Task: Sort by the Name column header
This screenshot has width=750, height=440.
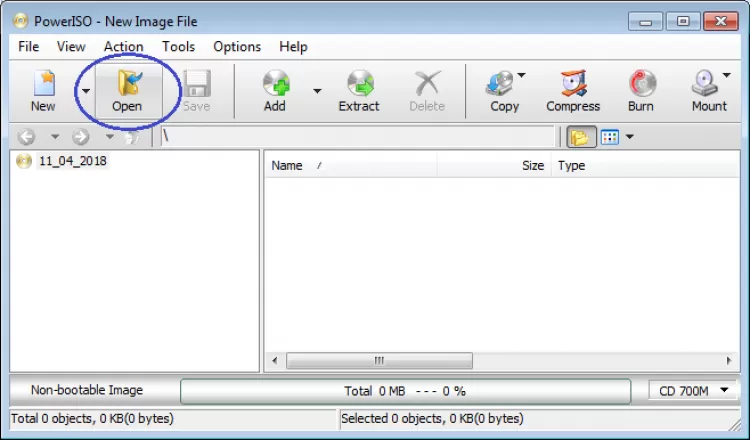Action: tap(351, 165)
